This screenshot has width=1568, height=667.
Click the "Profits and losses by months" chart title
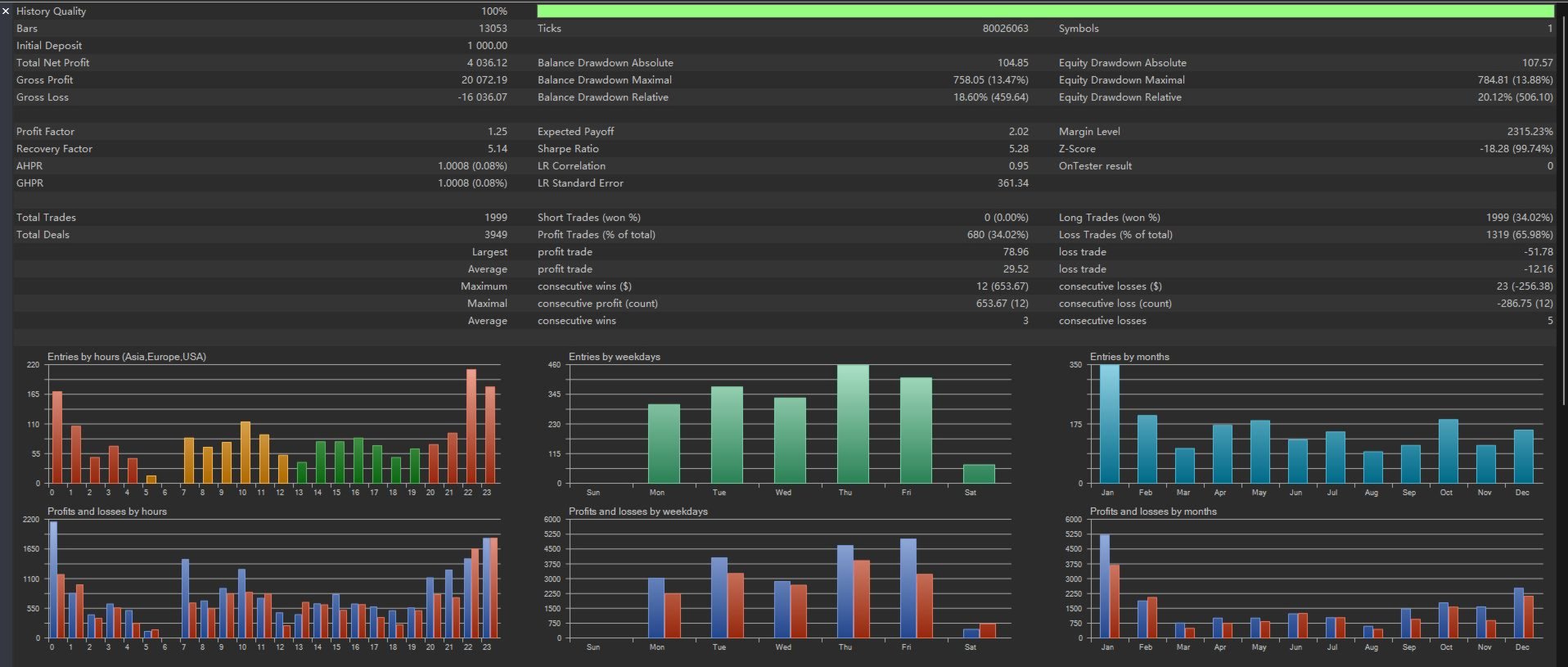[1153, 512]
